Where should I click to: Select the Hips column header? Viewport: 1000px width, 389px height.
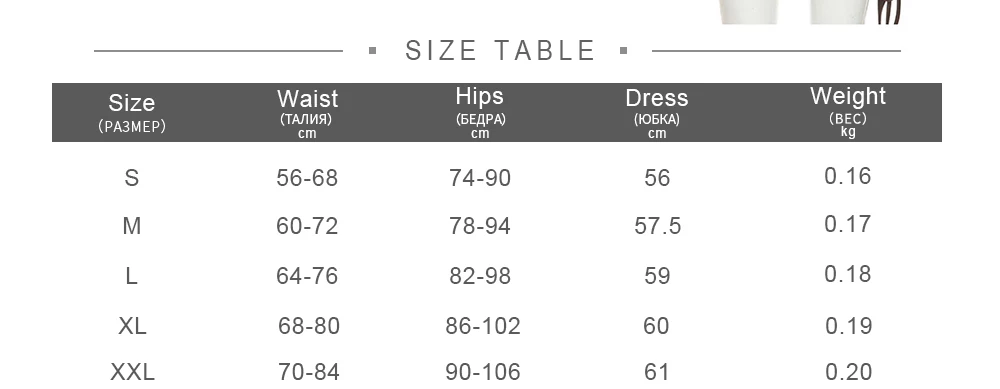click(x=480, y=111)
